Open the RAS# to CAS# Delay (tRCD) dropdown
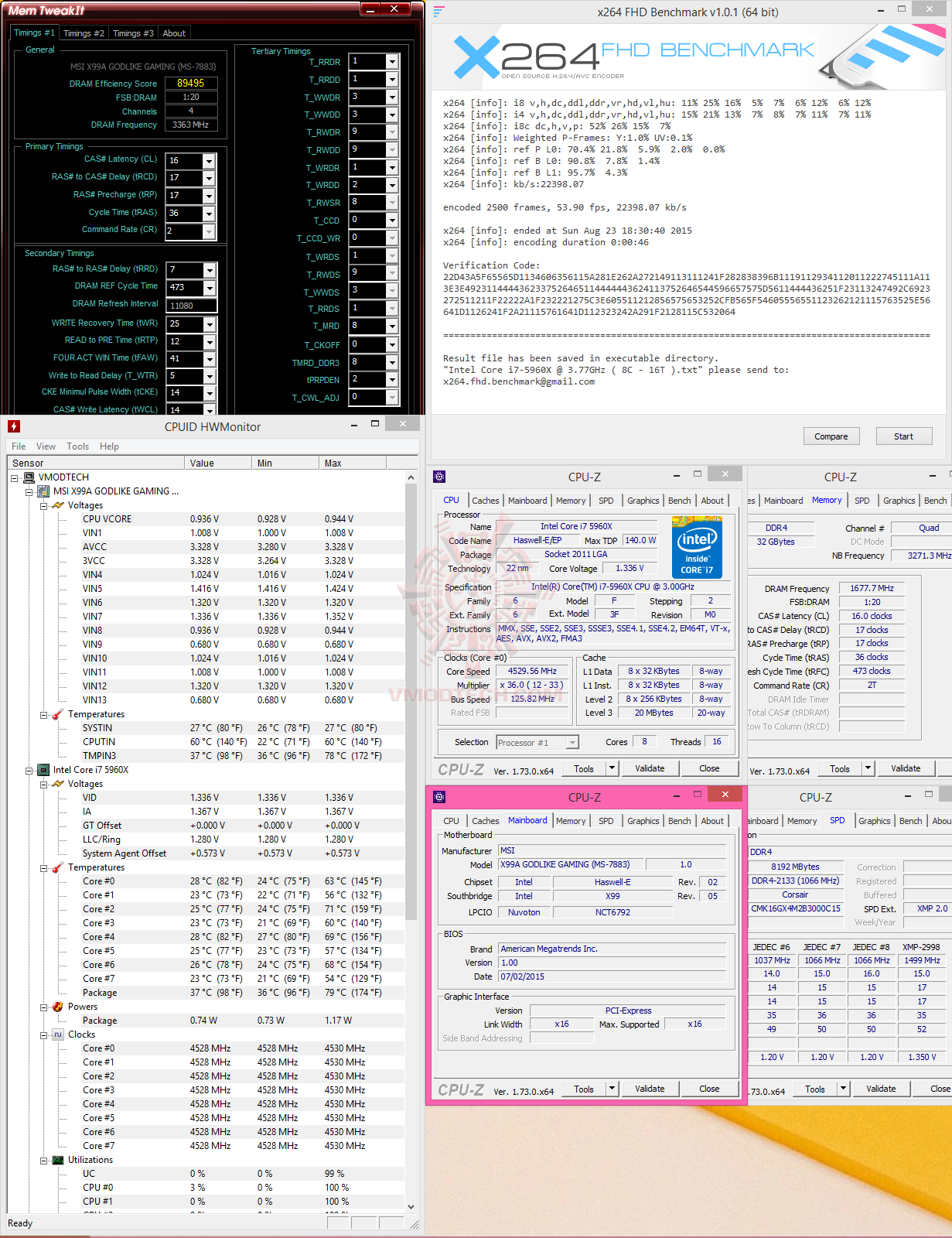This screenshot has height=1238, width=952. pyautogui.click(x=209, y=178)
